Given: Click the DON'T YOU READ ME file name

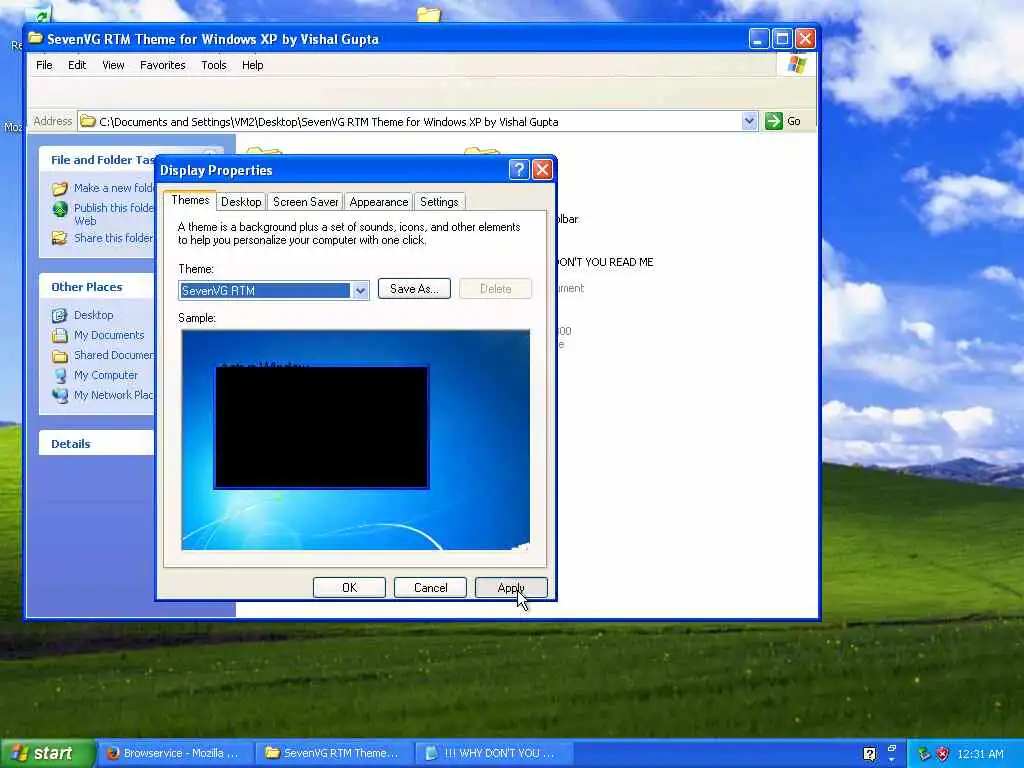Looking at the screenshot, I should point(604,263).
